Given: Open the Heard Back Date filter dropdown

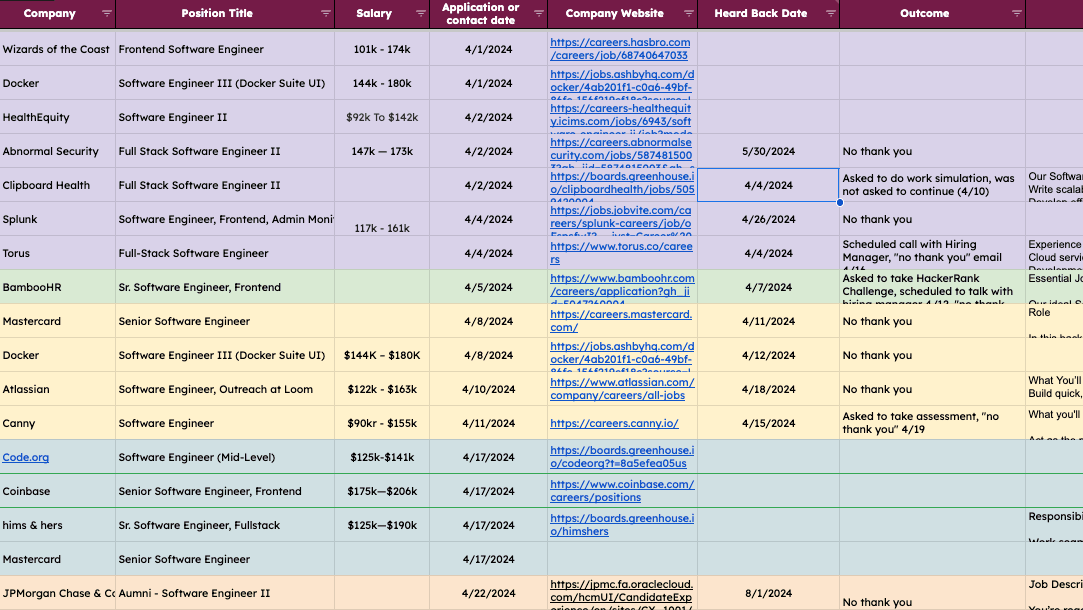Looking at the screenshot, I should tap(830, 14).
